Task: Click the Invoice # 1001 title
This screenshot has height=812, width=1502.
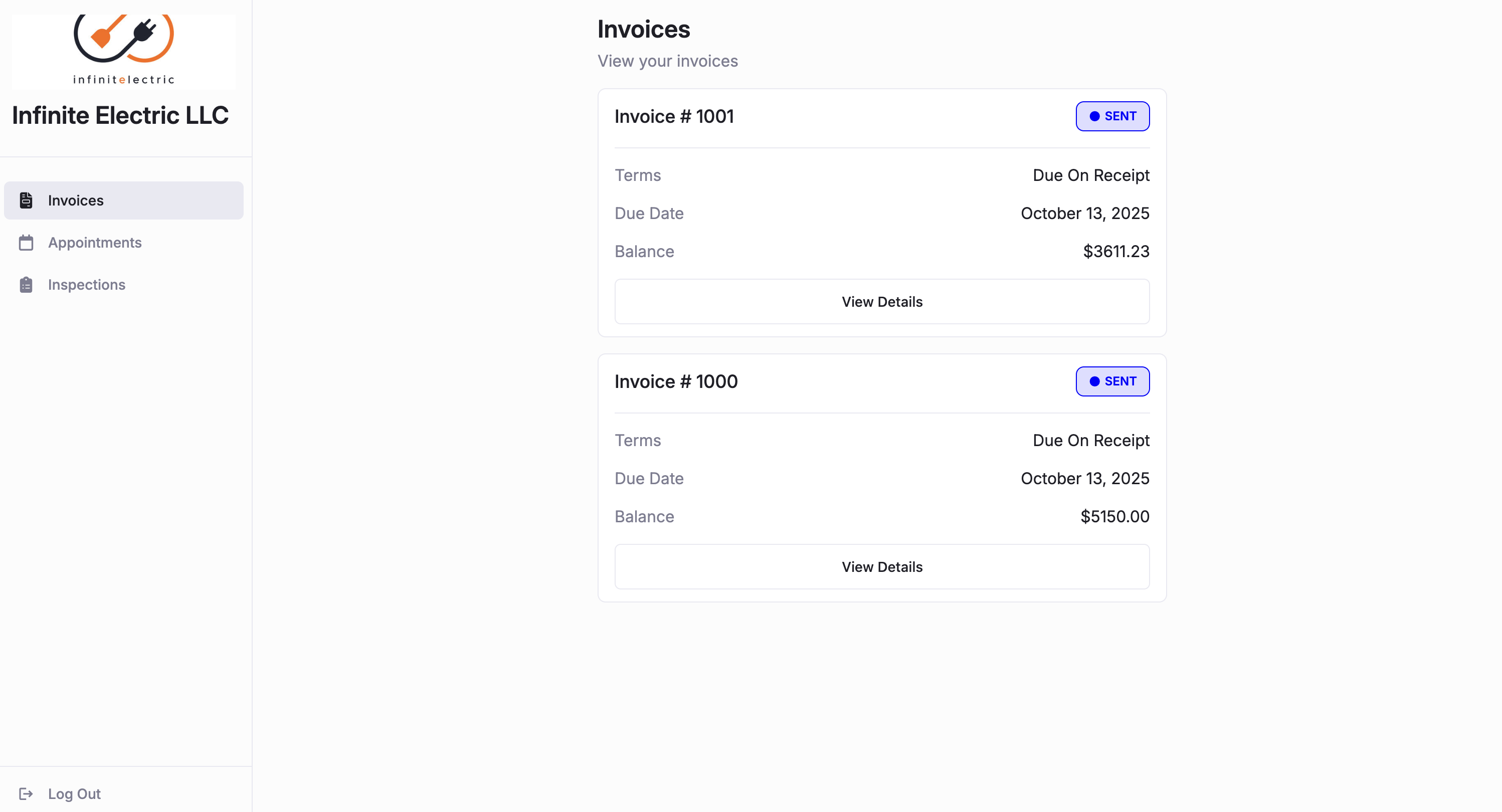Action: [x=674, y=117]
